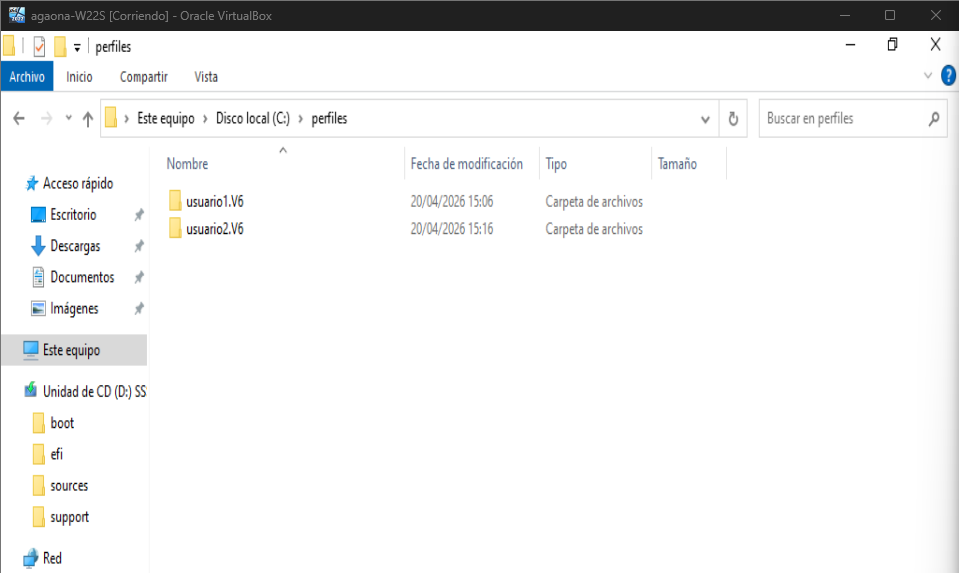Open recent locations dropdown arrow
Viewport: 959px width, 573px height.
pyautogui.click(x=68, y=119)
